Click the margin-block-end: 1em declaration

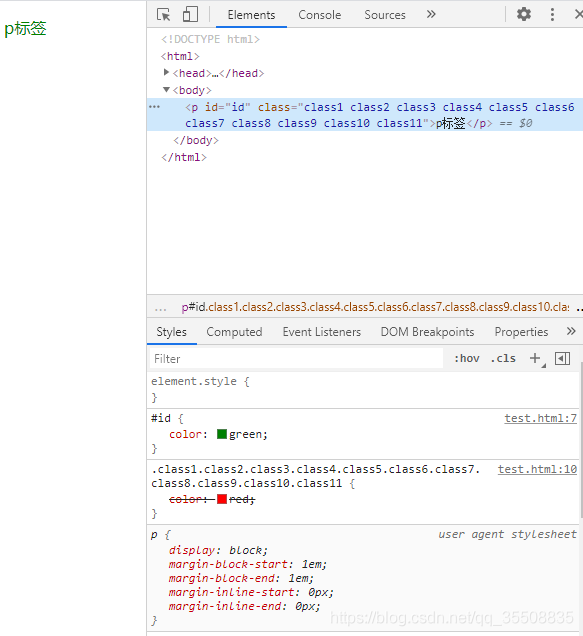pos(241,578)
